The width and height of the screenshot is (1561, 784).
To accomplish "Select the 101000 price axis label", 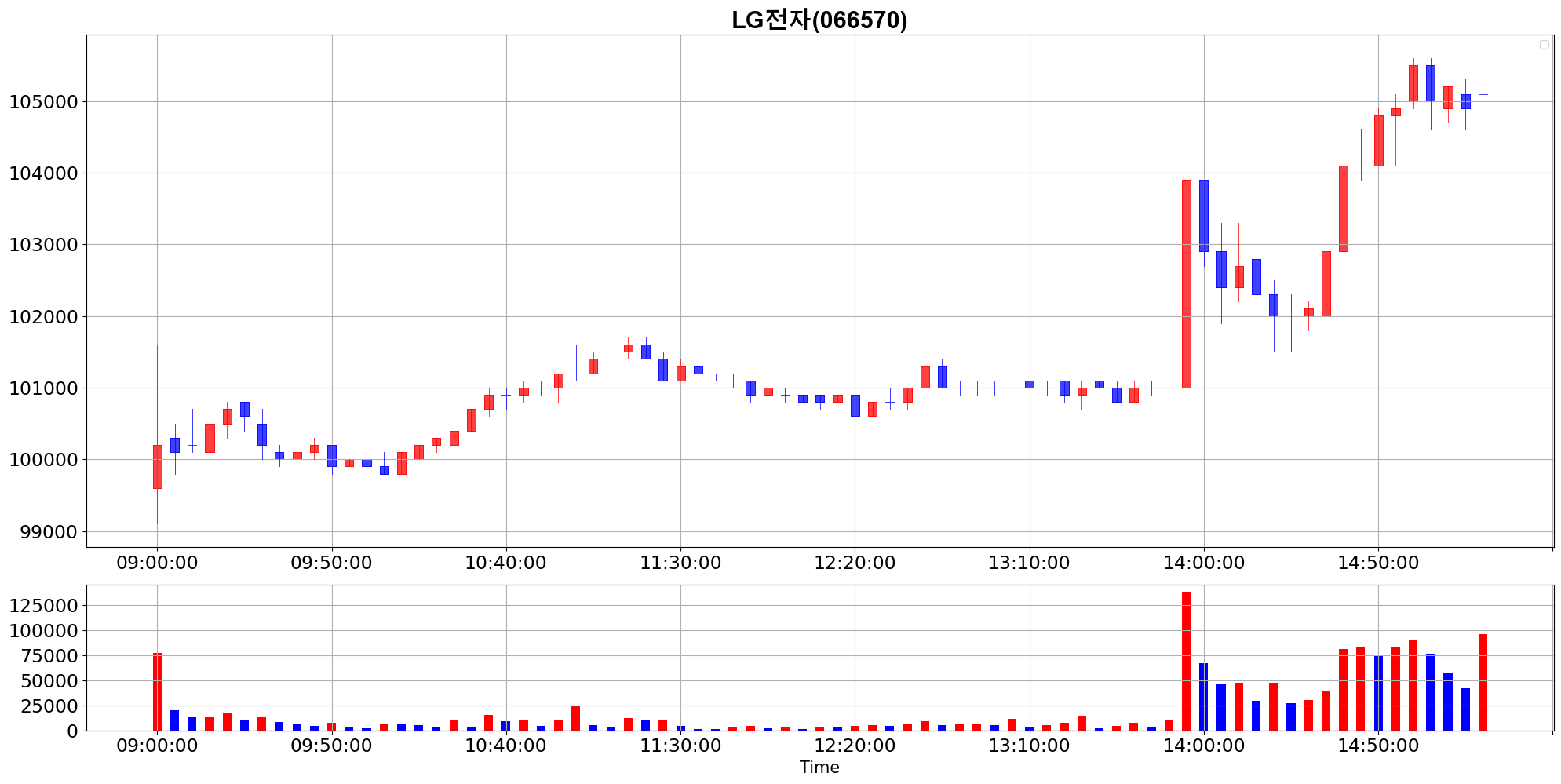I will [44, 388].
